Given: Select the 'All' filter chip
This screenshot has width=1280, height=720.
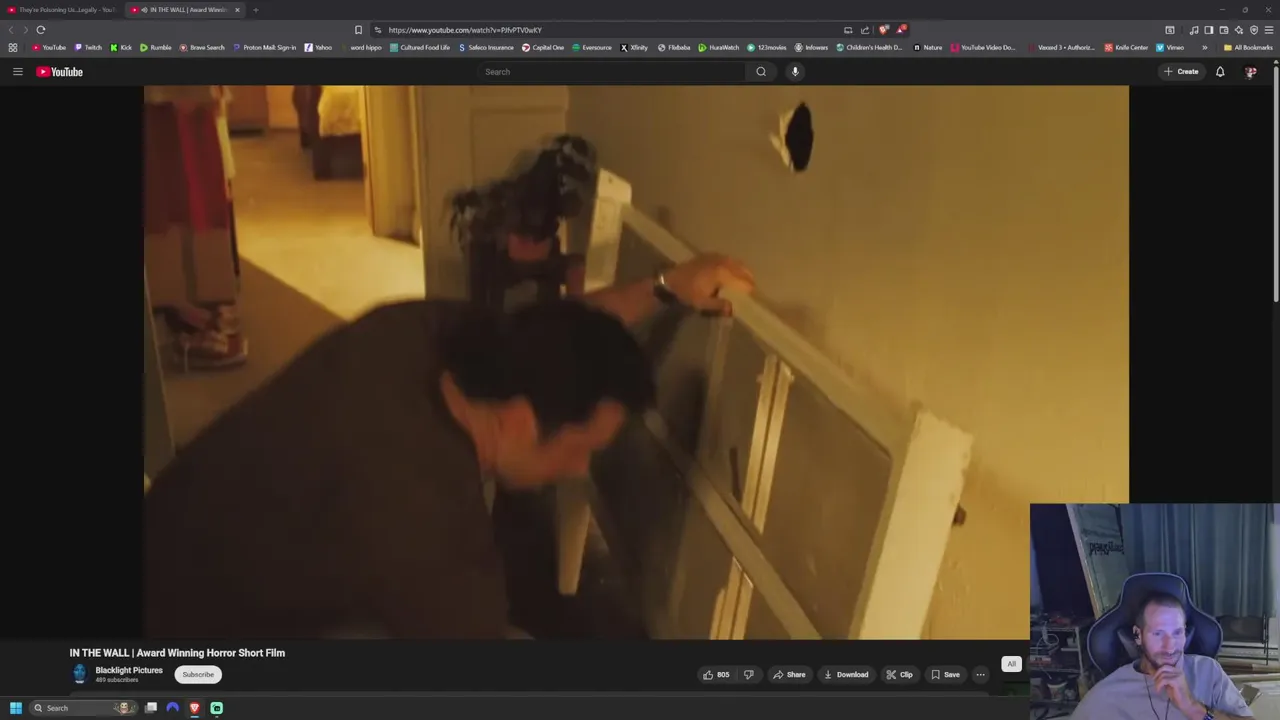Looking at the screenshot, I should pyautogui.click(x=1011, y=664).
